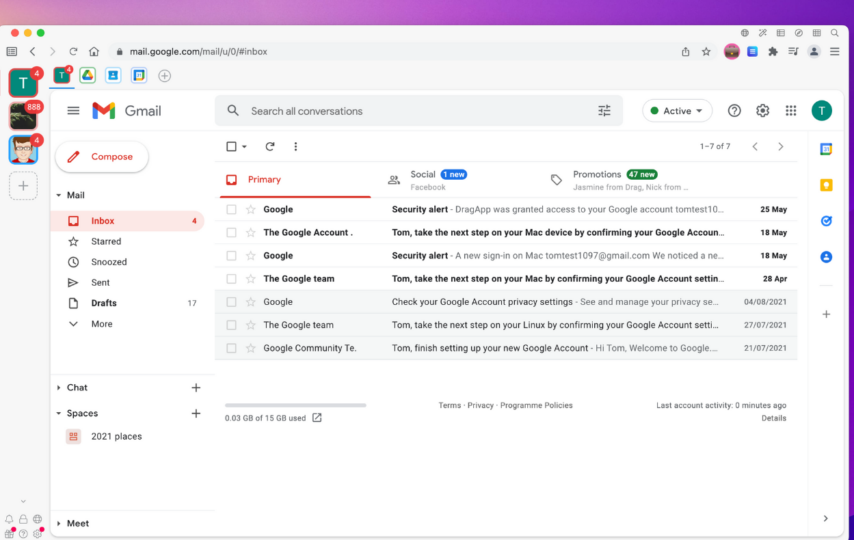Refresh the inbox list

tap(270, 146)
